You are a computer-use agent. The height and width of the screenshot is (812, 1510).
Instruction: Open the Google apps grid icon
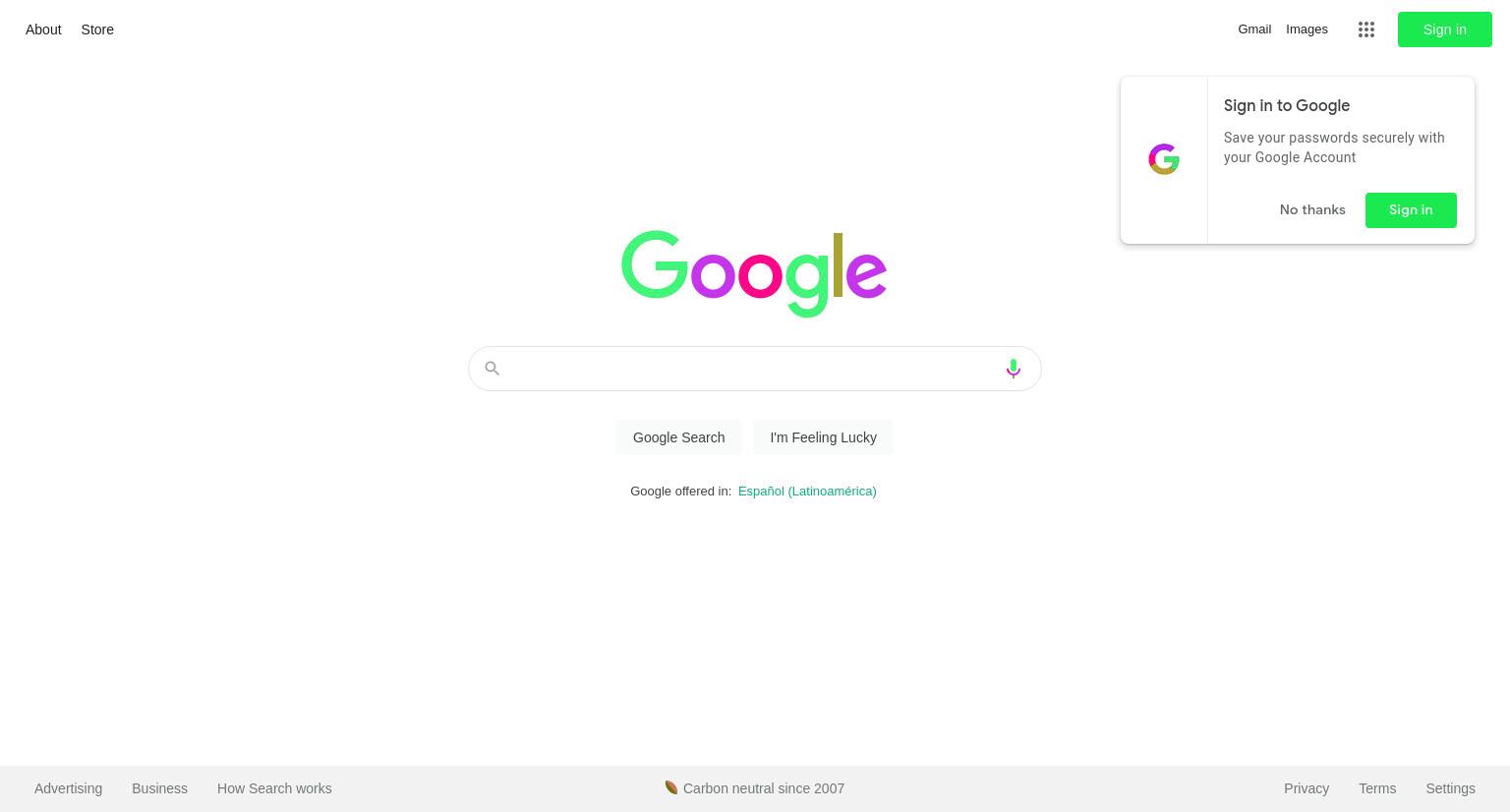pos(1365,29)
